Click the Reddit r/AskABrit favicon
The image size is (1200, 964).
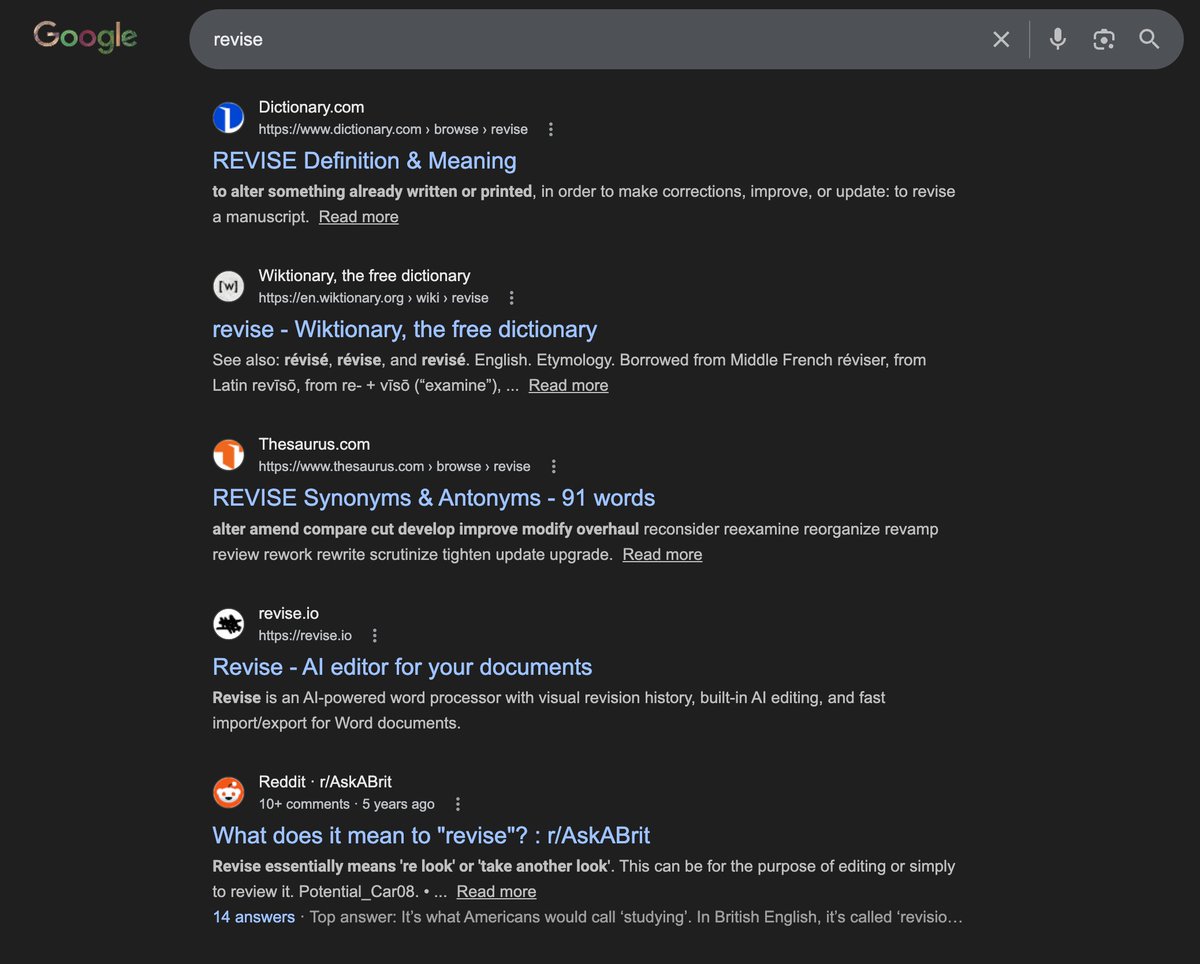pos(228,792)
